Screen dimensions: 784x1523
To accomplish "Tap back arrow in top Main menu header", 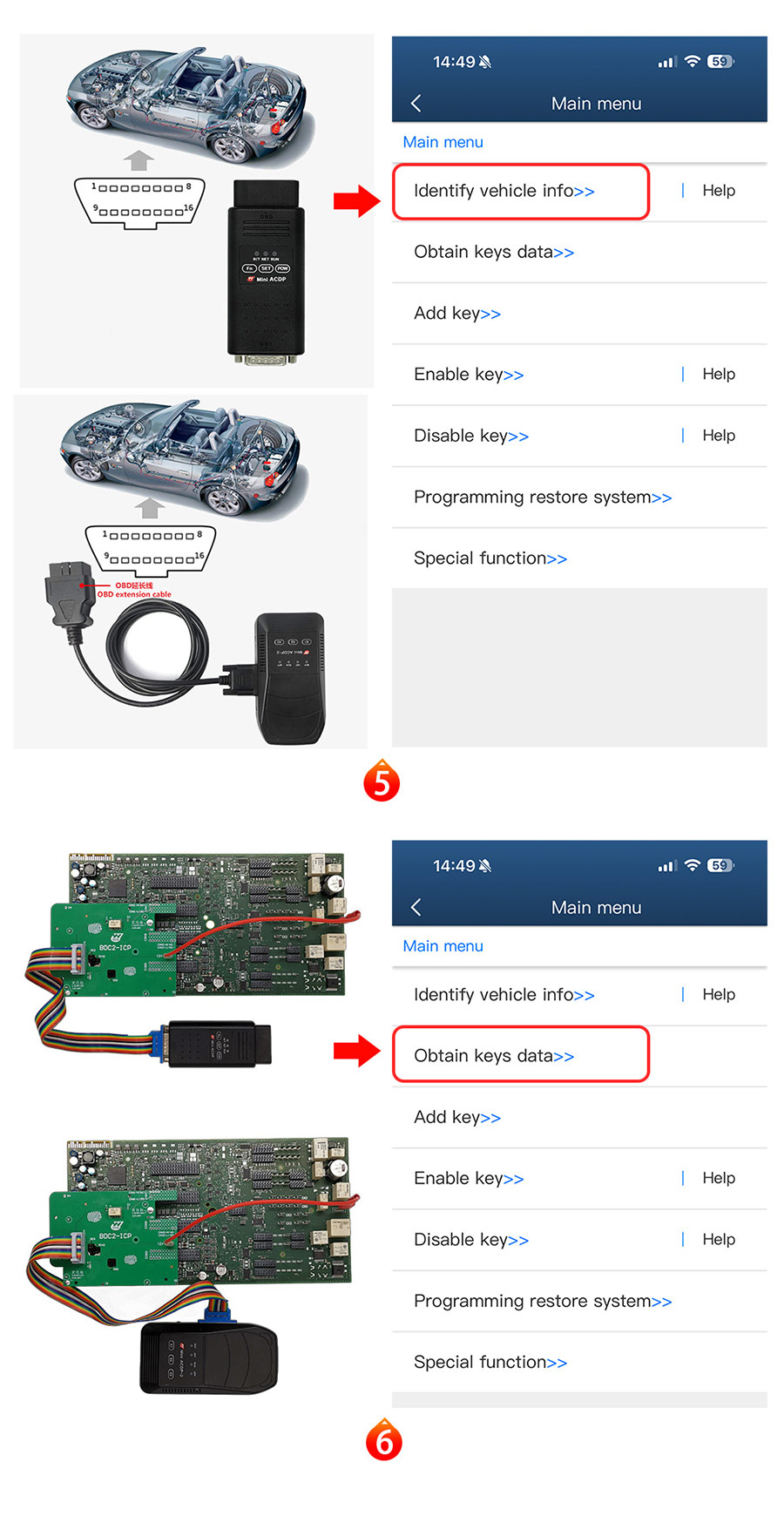I will 416,104.
